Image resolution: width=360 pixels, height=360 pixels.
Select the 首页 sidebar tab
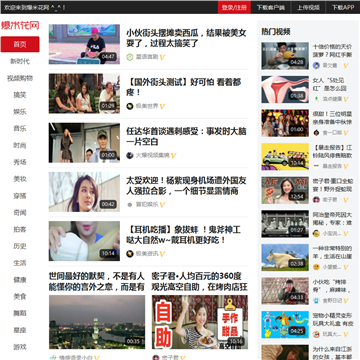[x=20, y=44]
